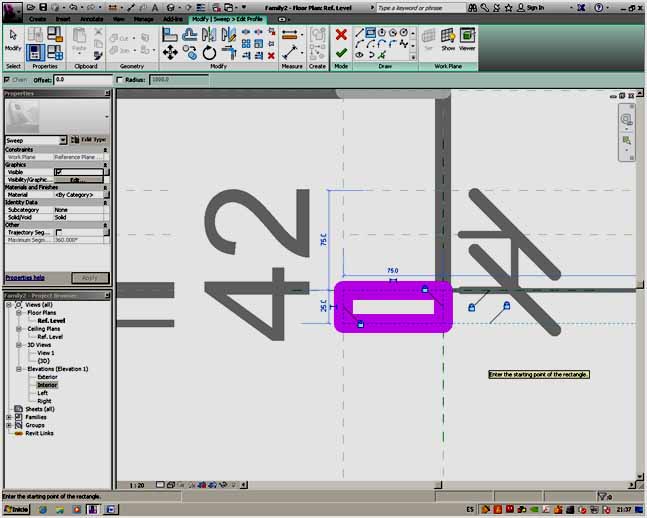This screenshot has width=647, height=518.
Task: Click the Offset value input field
Action: click(82, 79)
